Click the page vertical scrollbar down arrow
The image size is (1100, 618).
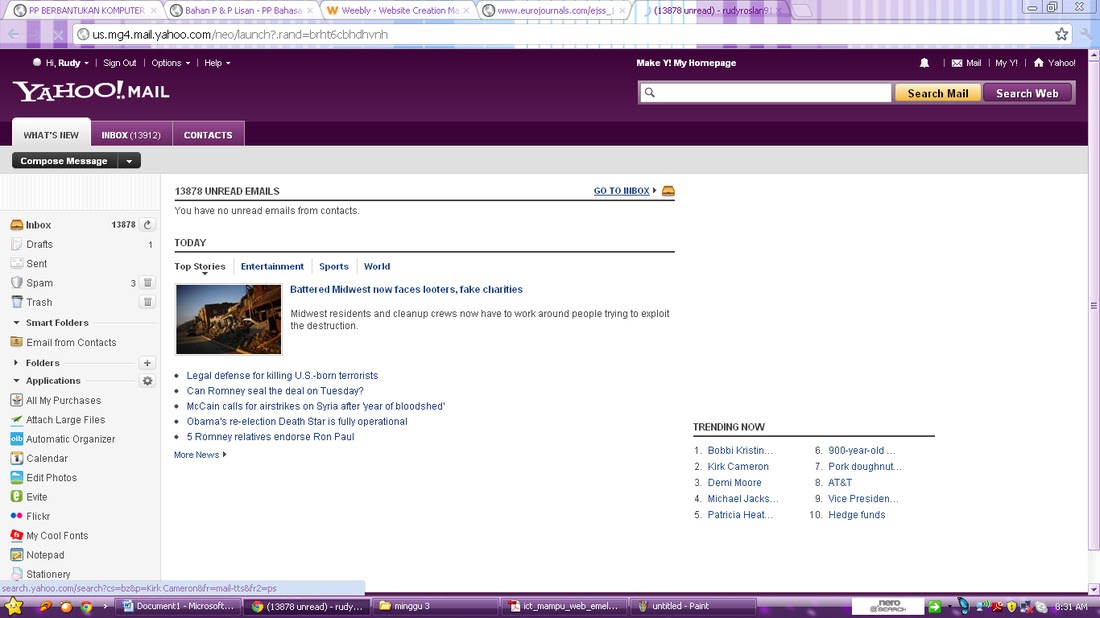[1094, 589]
